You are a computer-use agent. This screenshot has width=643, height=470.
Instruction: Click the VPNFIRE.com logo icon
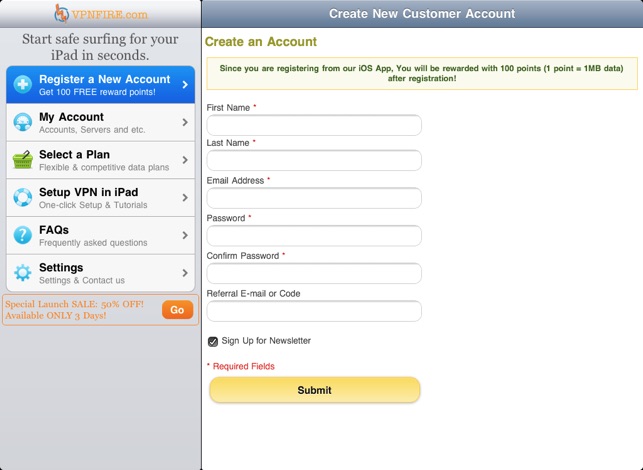coord(62,13)
